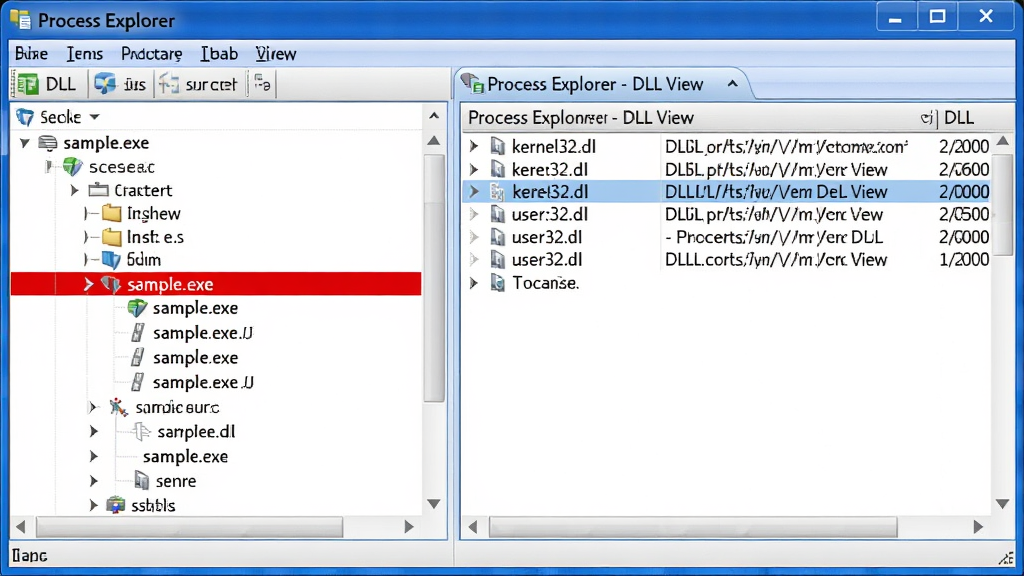
Task: Click the DLL pane horizontal scroll left arrow
Action: tap(473, 526)
